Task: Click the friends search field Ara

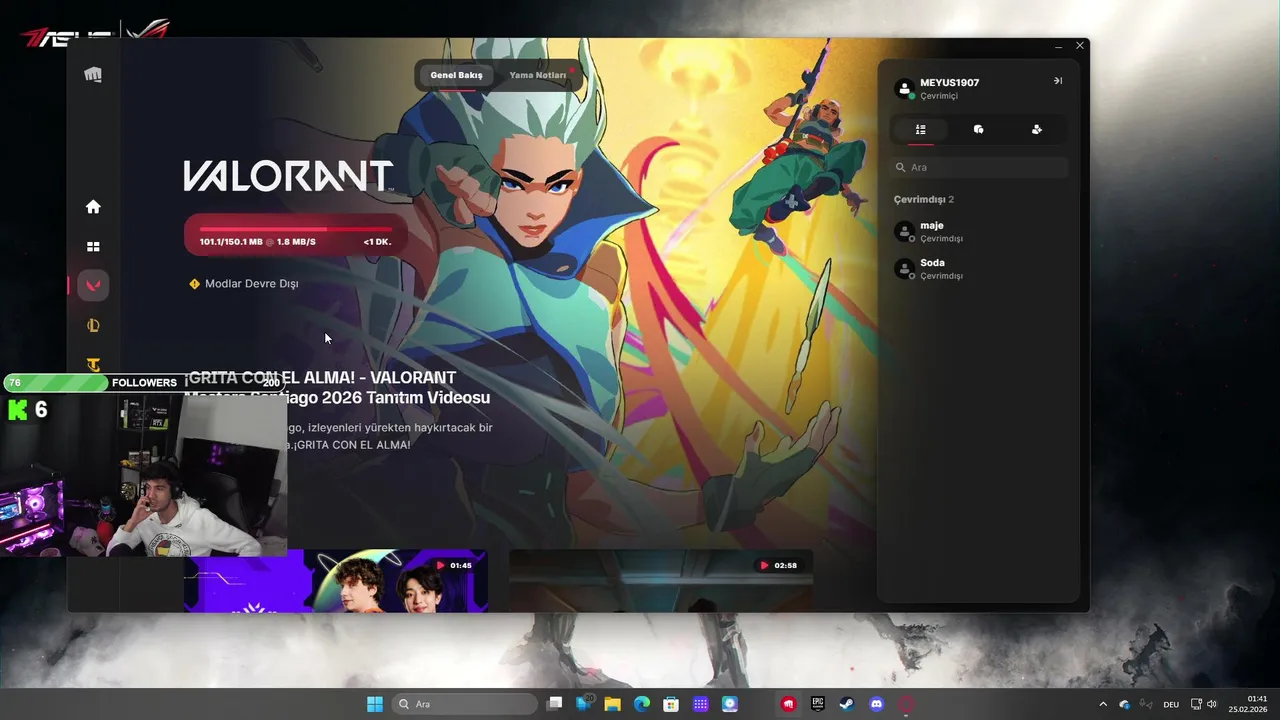Action: (979, 167)
